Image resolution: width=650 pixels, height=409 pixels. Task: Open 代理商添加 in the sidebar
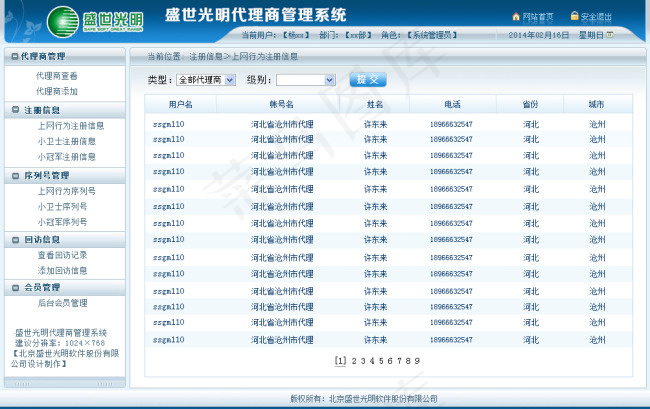57,91
